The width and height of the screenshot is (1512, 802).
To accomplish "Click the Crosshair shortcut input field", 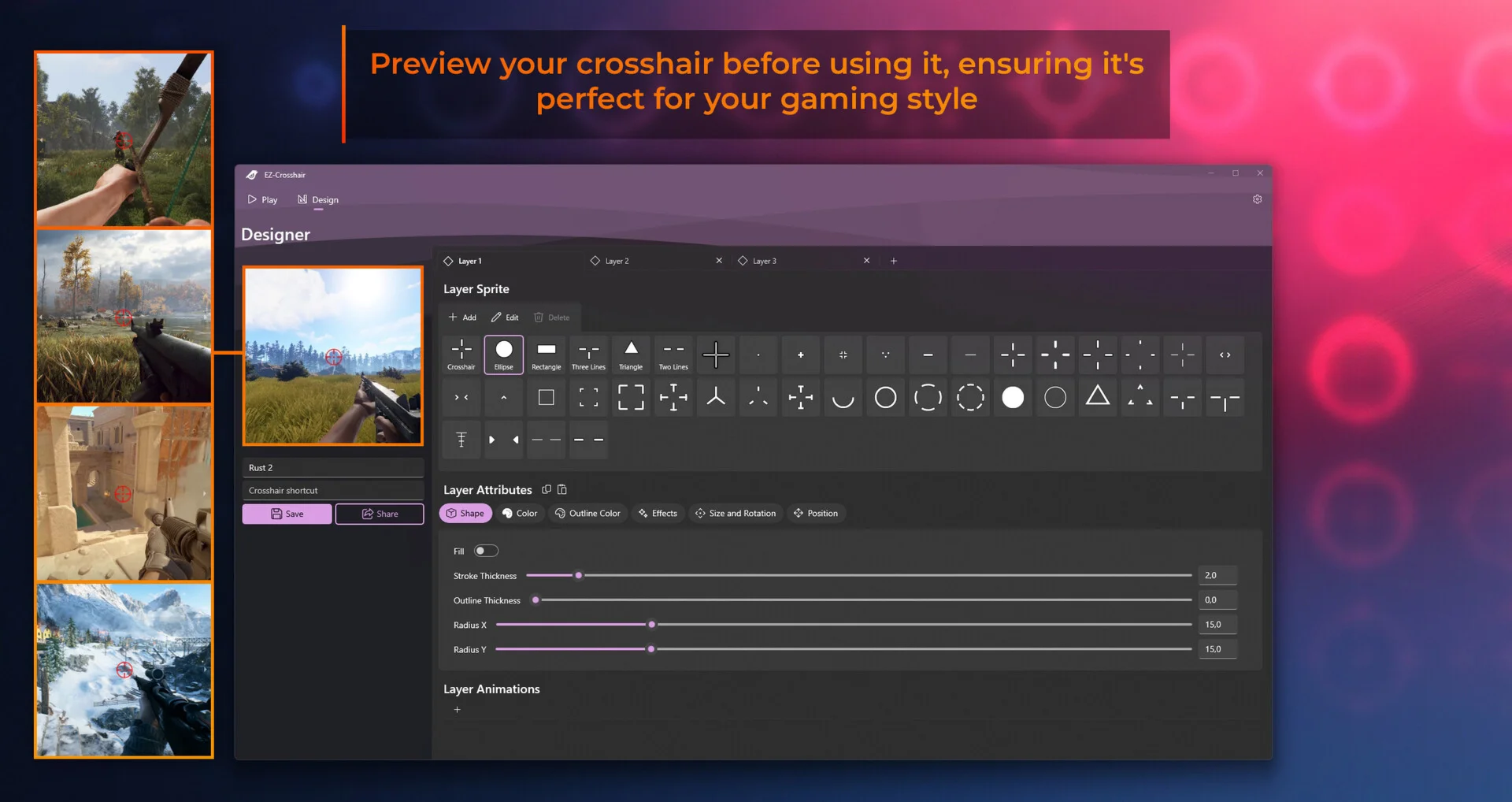I will tap(332, 490).
